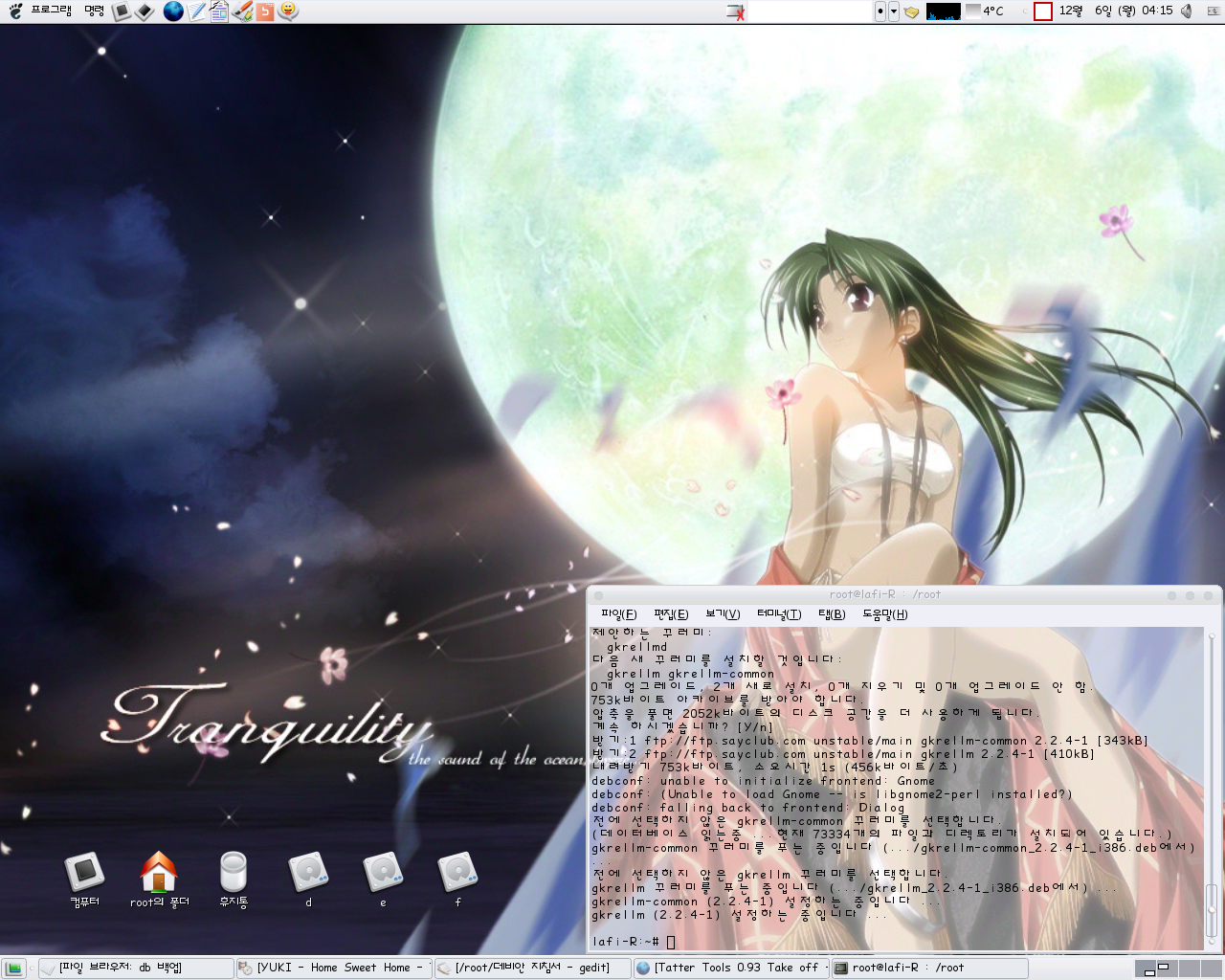
Task: Open the yellow smiley chat messenger
Action: click(288, 11)
